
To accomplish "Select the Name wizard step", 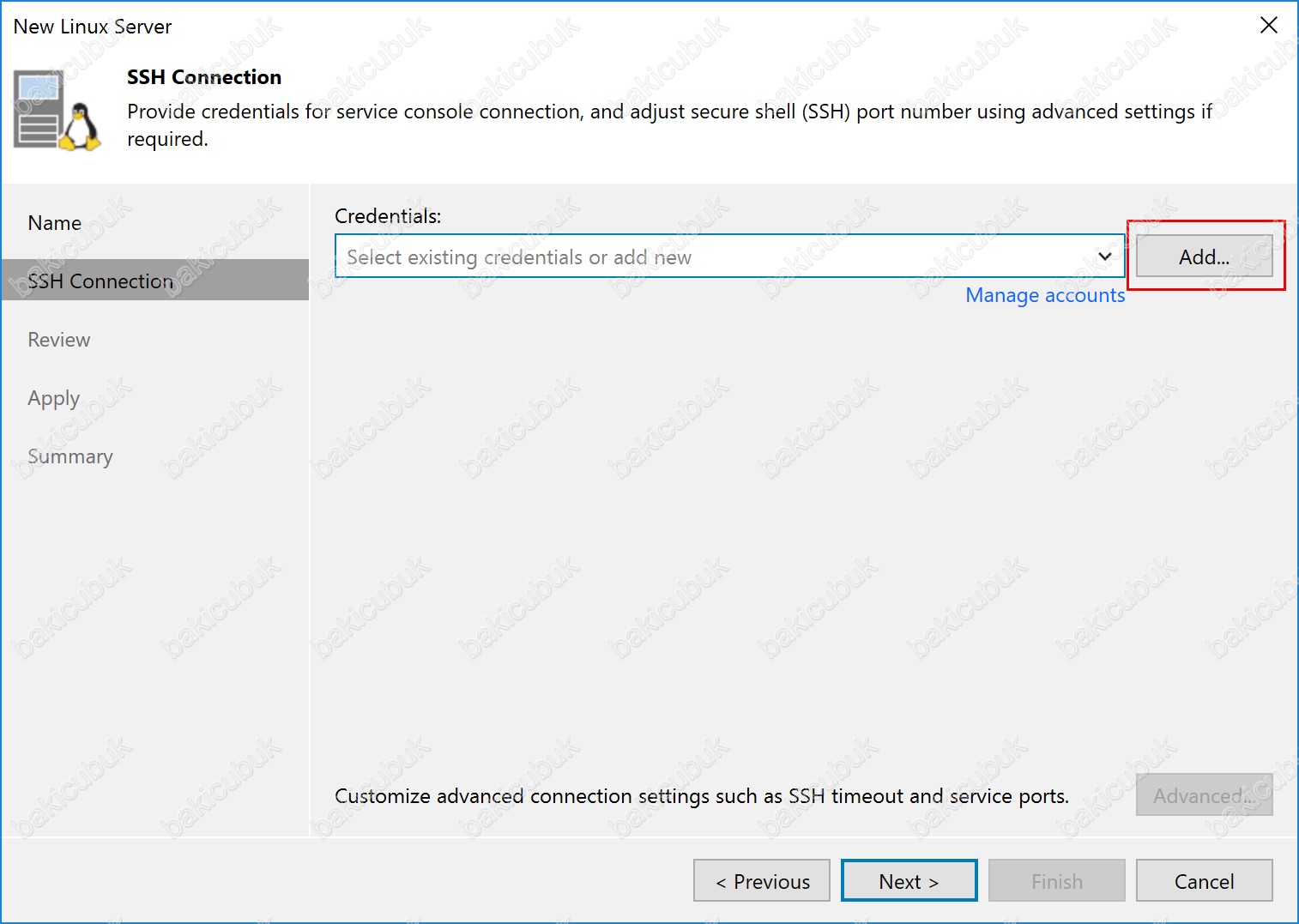I will tap(55, 223).
